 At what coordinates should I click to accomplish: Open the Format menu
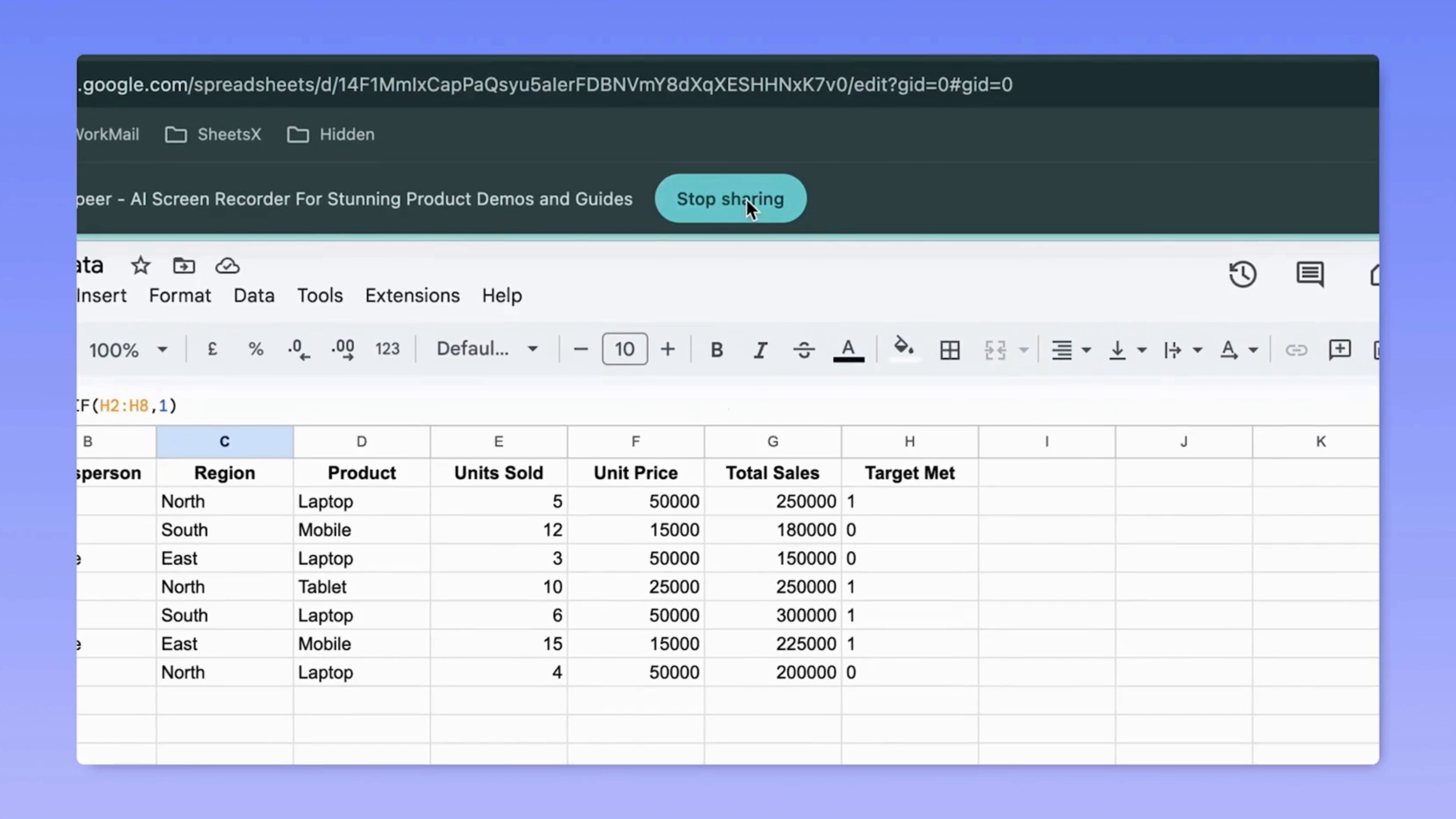(180, 295)
